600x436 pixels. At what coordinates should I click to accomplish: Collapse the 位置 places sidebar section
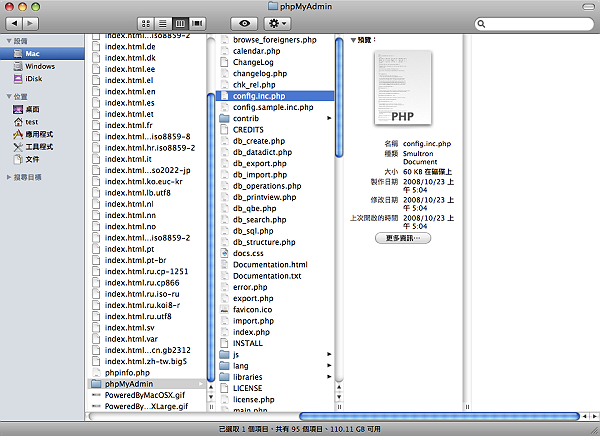[x=9, y=96]
